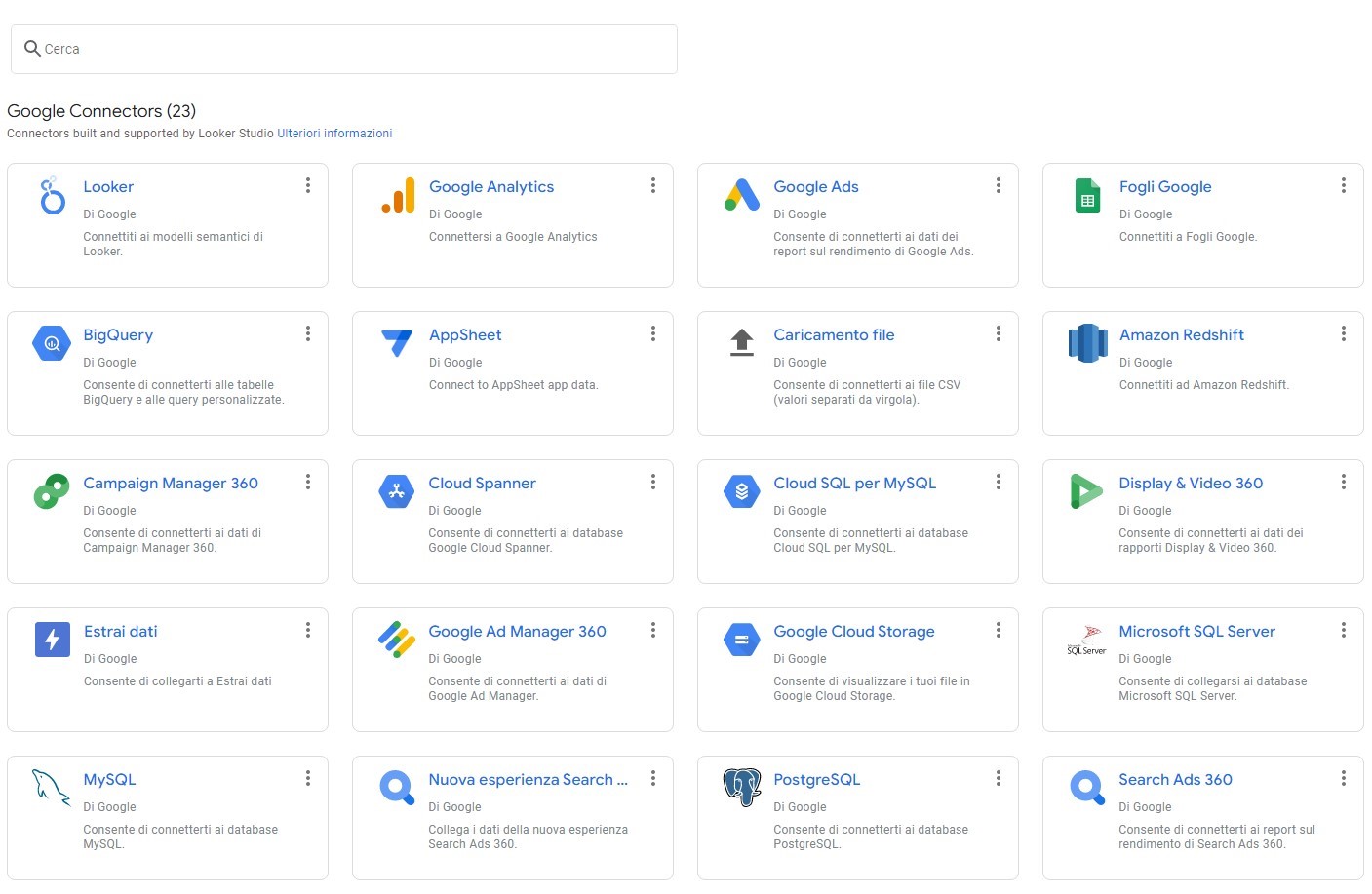Click the Caricamento file upload arrow icon
Screen dimensions: 1372x894
[x=742, y=343]
